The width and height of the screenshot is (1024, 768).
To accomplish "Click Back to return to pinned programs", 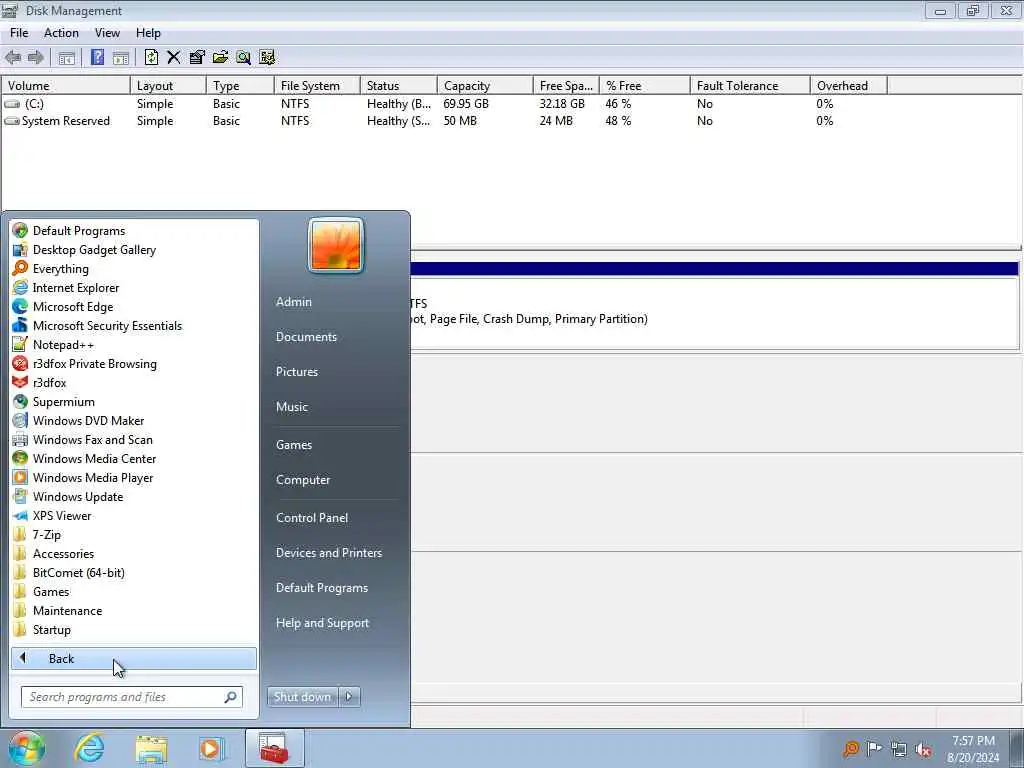I will pos(134,658).
